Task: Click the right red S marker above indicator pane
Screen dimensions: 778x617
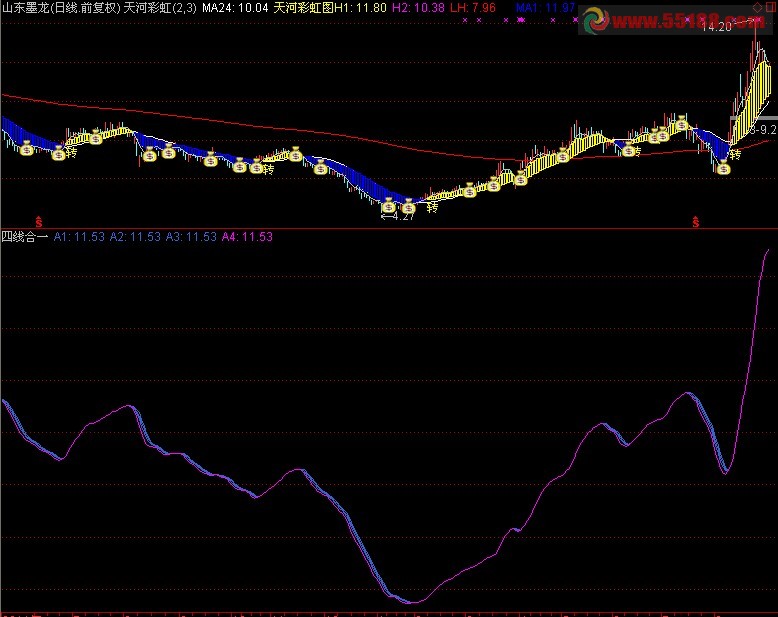Action: [696, 222]
